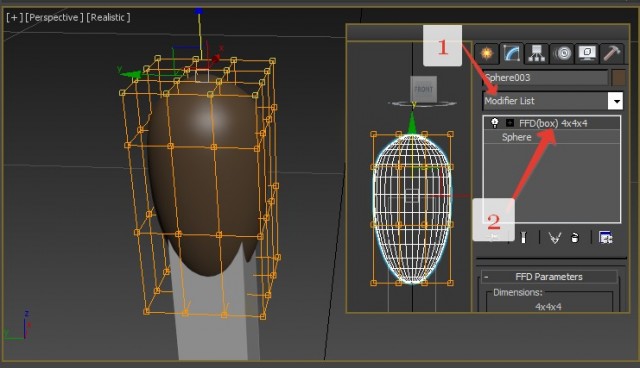The image size is (640, 368).
Task: Open the Create command panel tab
Action: (487, 53)
